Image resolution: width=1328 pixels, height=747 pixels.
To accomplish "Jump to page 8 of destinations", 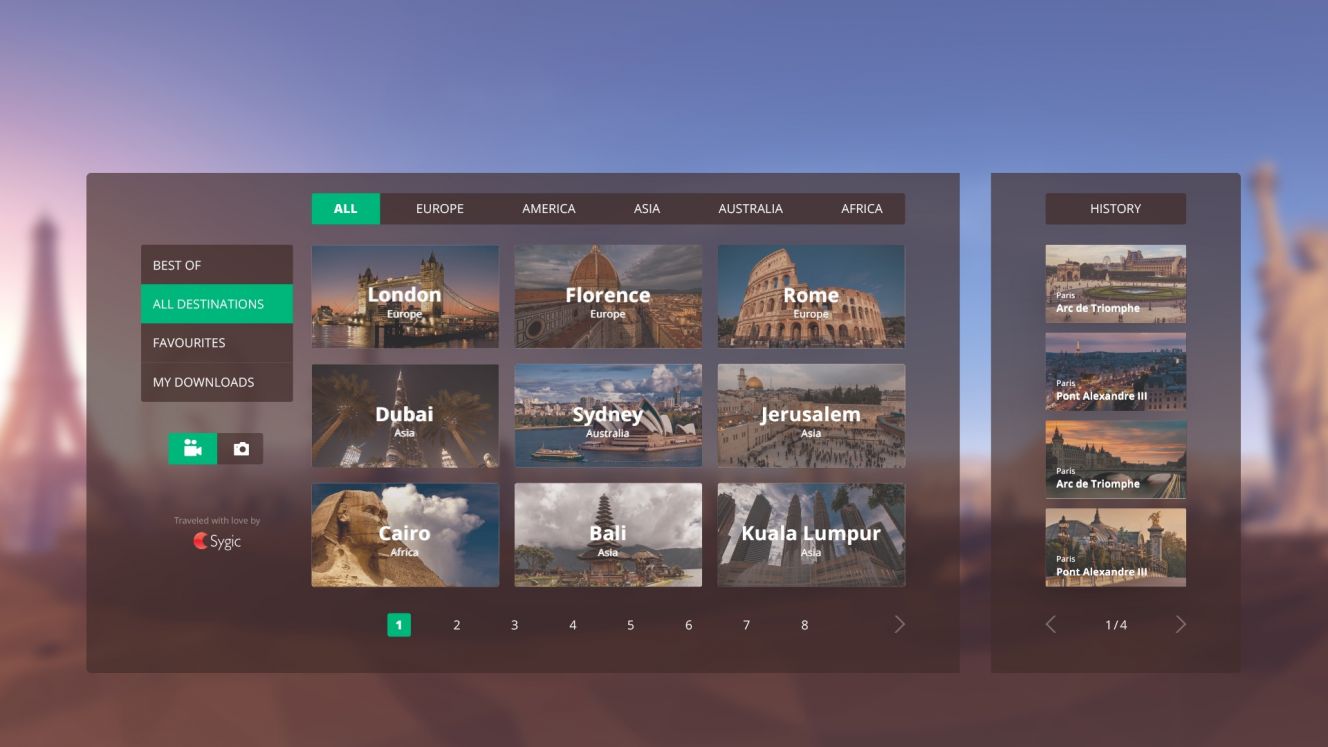I will (804, 625).
